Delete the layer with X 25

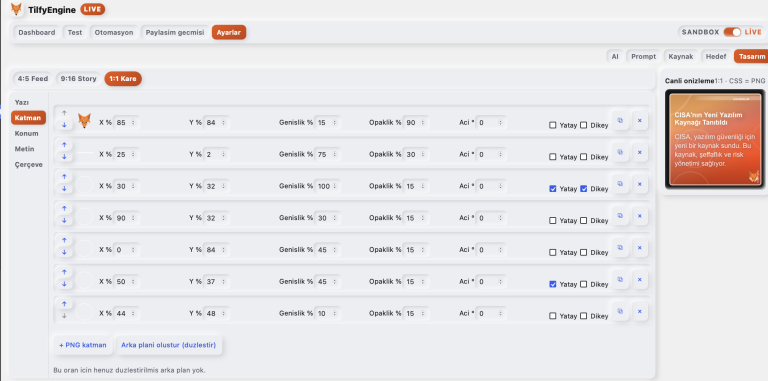[640, 152]
